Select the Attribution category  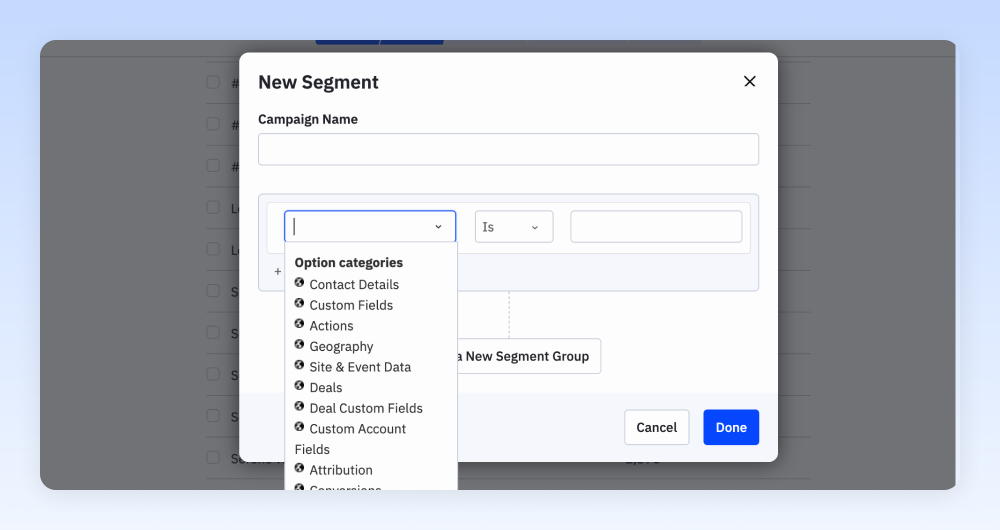tap(341, 470)
